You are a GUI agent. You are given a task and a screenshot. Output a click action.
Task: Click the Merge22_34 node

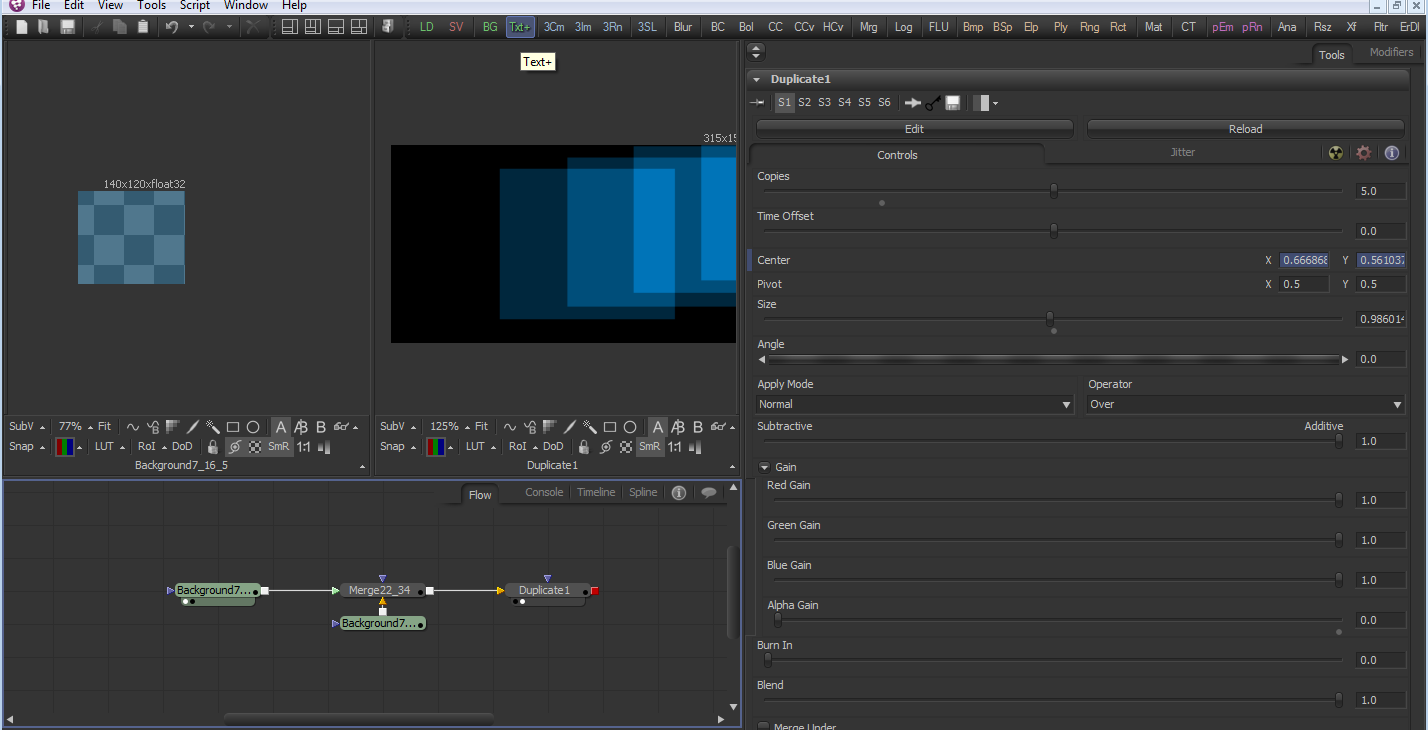382,591
